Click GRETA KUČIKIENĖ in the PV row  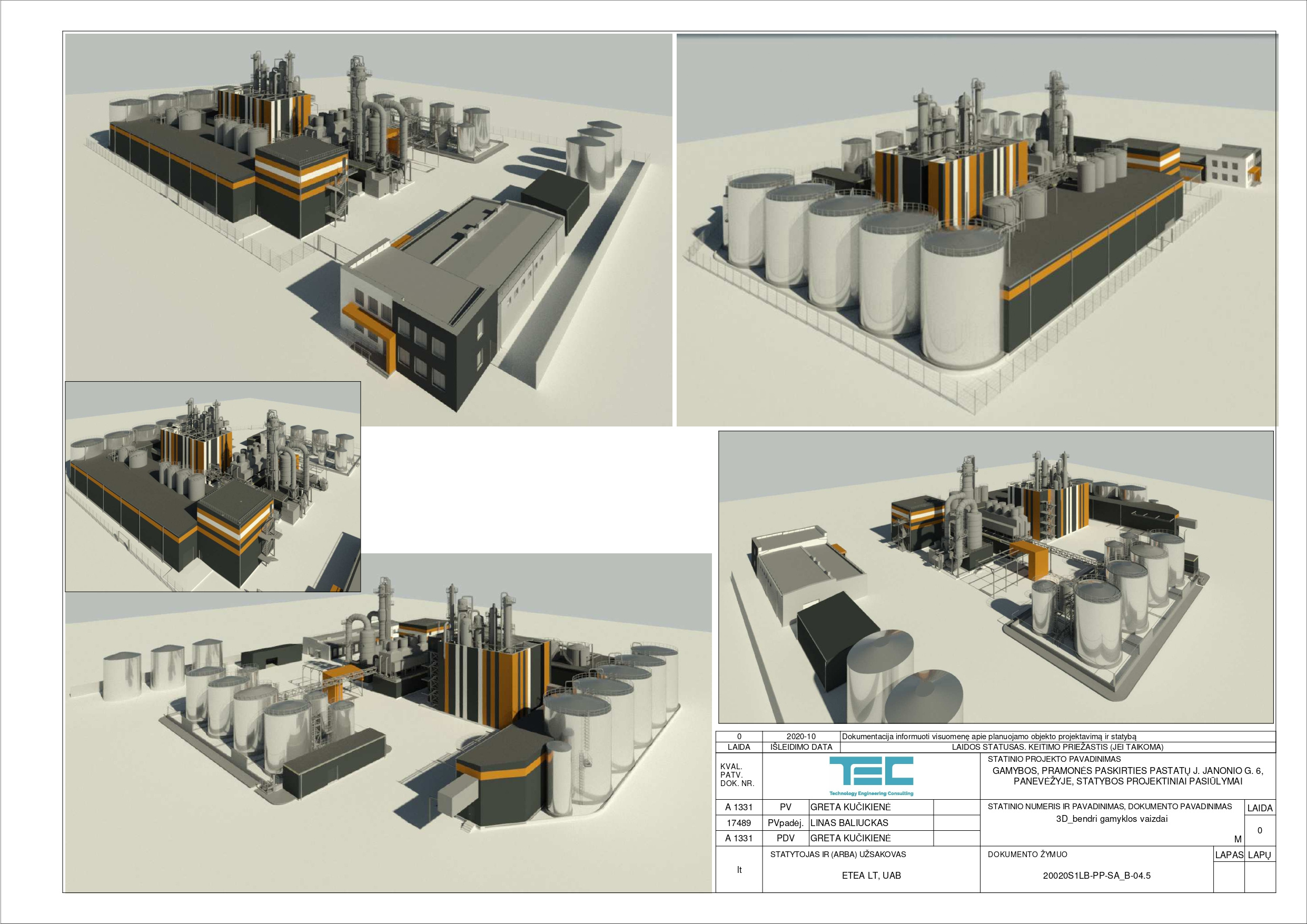(850, 807)
